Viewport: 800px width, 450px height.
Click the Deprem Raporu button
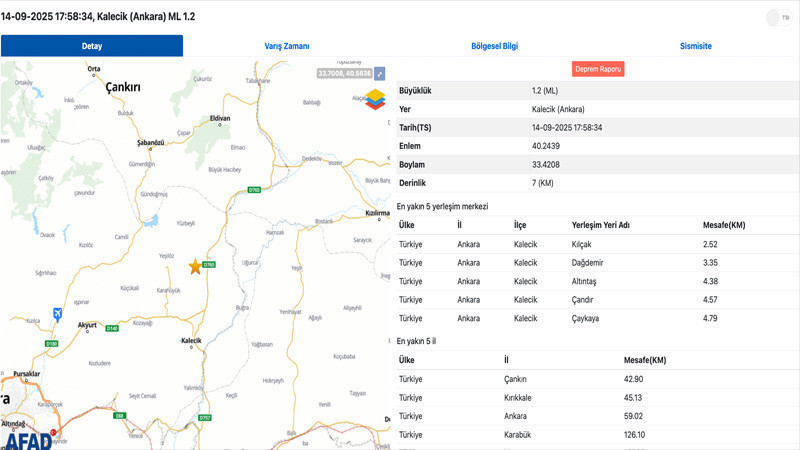pyautogui.click(x=598, y=69)
